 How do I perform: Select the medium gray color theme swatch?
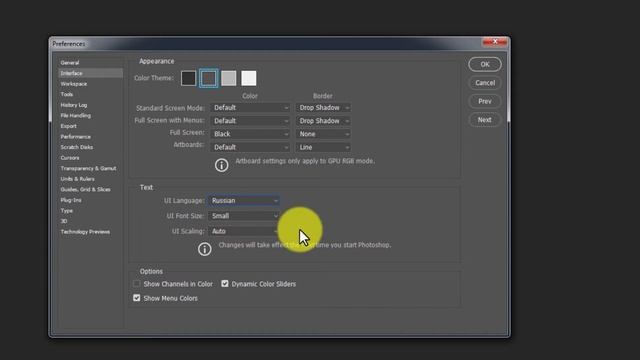coord(229,78)
